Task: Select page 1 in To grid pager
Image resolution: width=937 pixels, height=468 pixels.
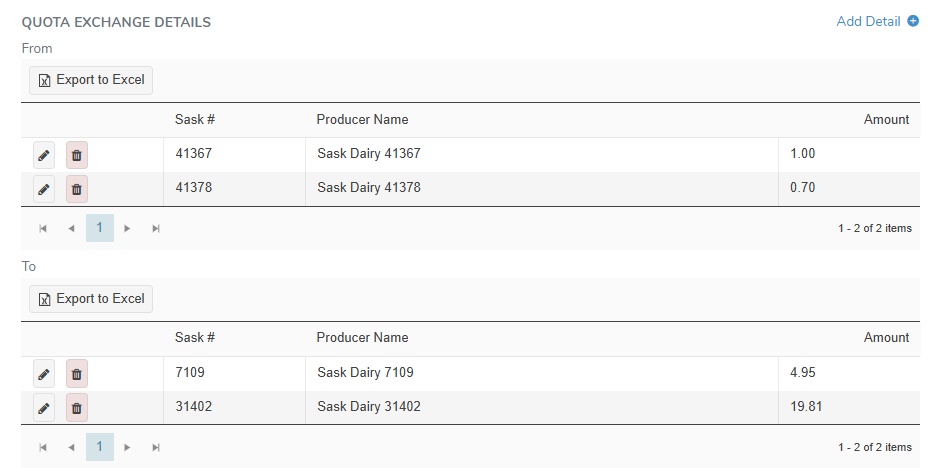Action: pyautogui.click(x=99, y=447)
